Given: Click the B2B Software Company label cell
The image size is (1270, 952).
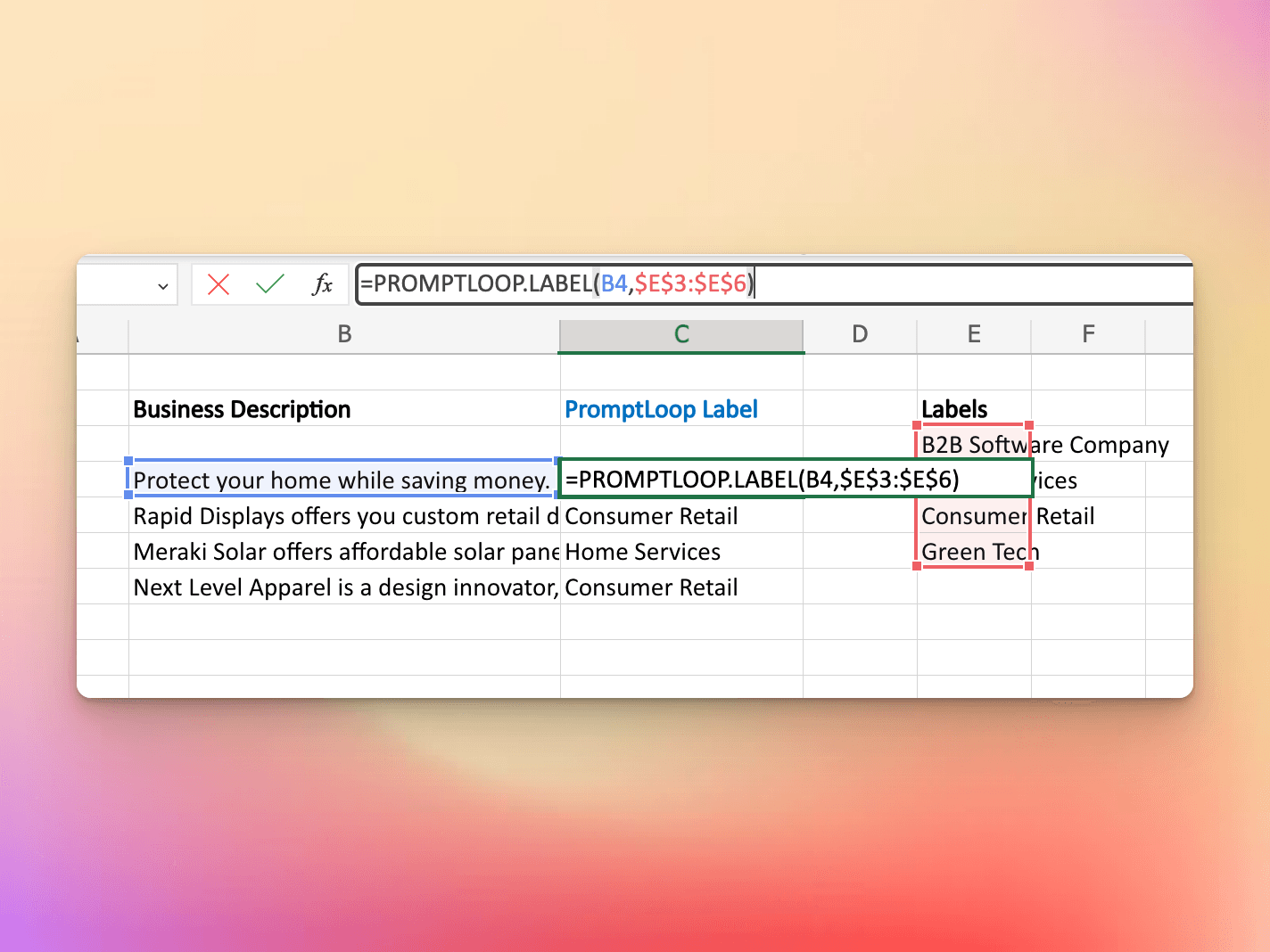Looking at the screenshot, I should coord(973,444).
